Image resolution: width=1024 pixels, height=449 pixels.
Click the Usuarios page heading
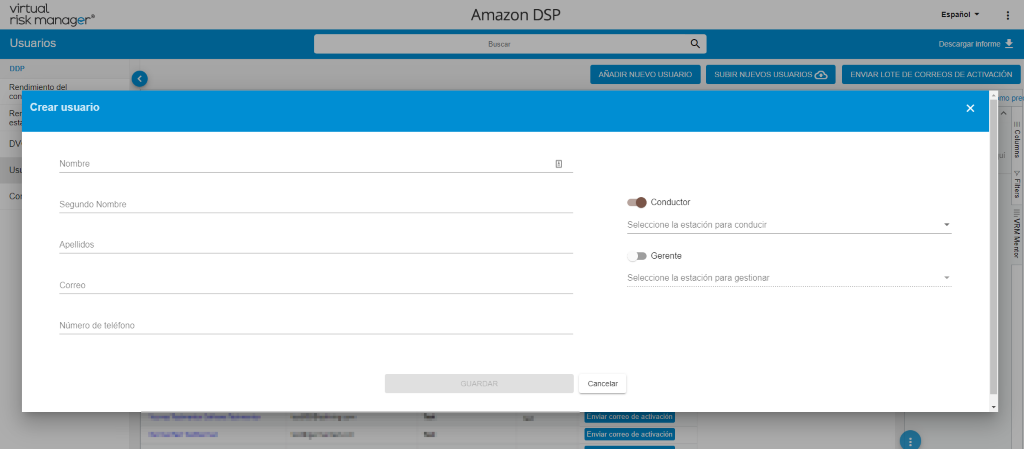pyautogui.click(x=33, y=44)
